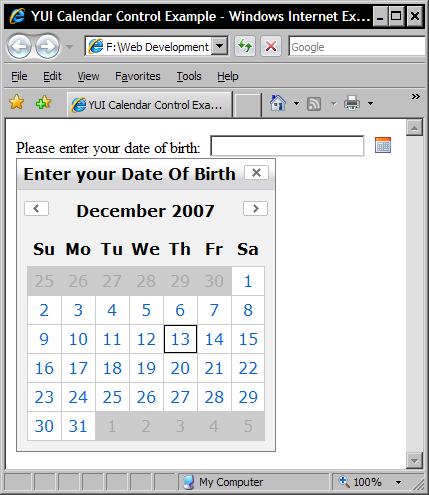429x495 pixels.
Task: Go to next month in calendar
Action: click(255, 209)
